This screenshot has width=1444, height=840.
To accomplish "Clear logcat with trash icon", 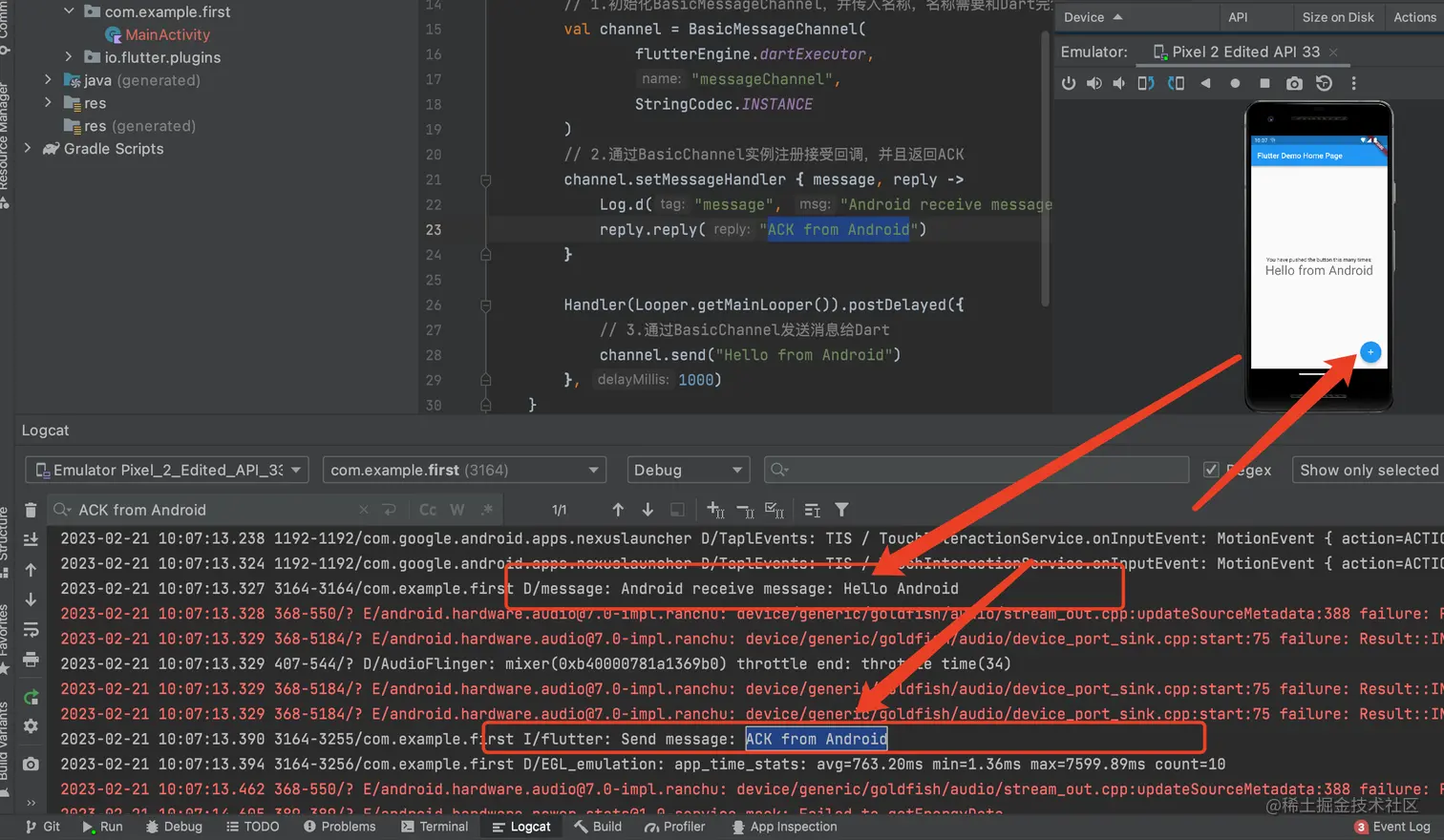I will tap(31, 511).
